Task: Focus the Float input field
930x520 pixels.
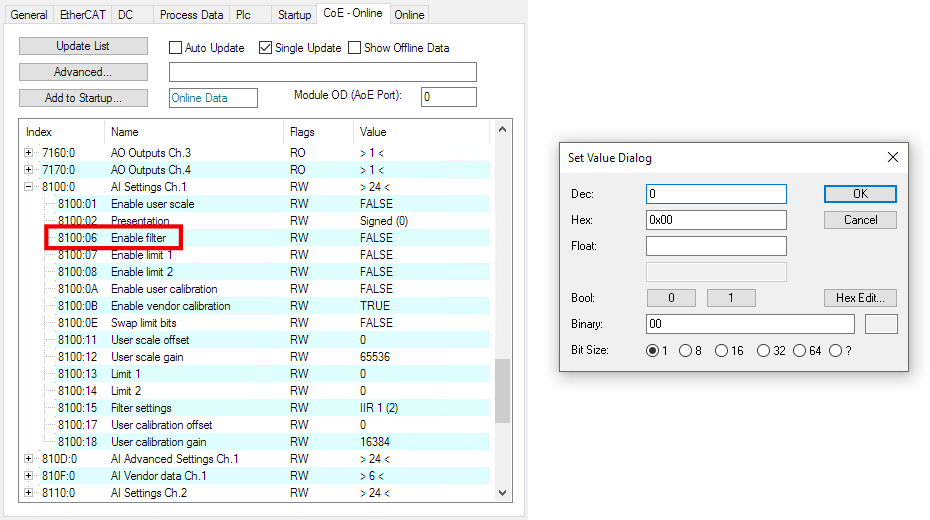Action: click(x=716, y=246)
